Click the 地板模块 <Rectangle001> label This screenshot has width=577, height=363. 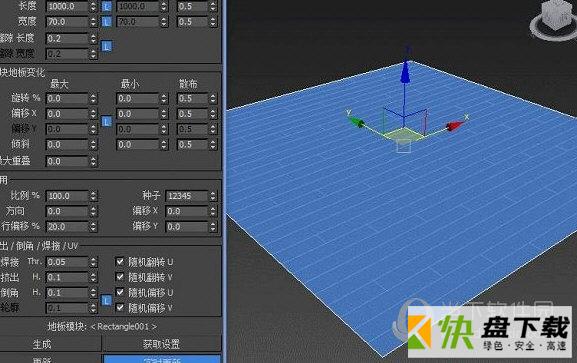pos(102,327)
